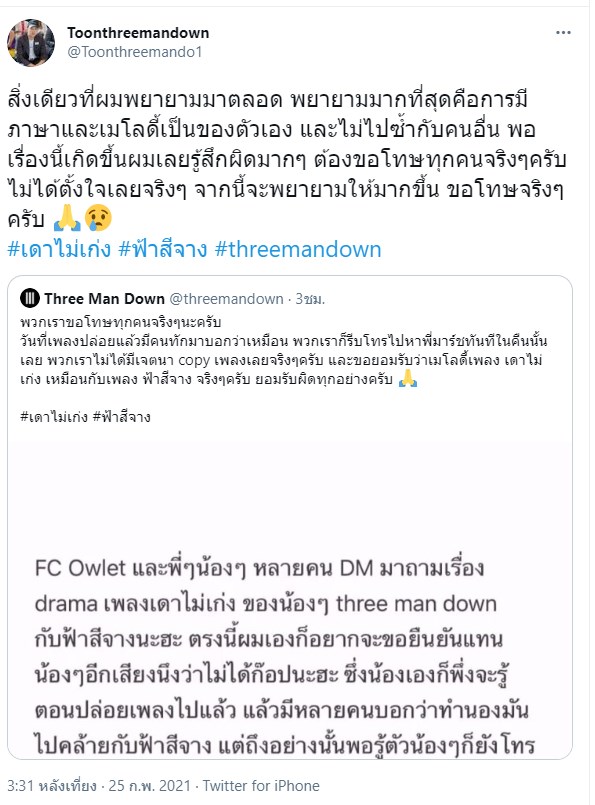The width and height of the screenshot is (595, 805).
Task: Click the 25 ก.พ. 2021 date
Action: (149, 786)
